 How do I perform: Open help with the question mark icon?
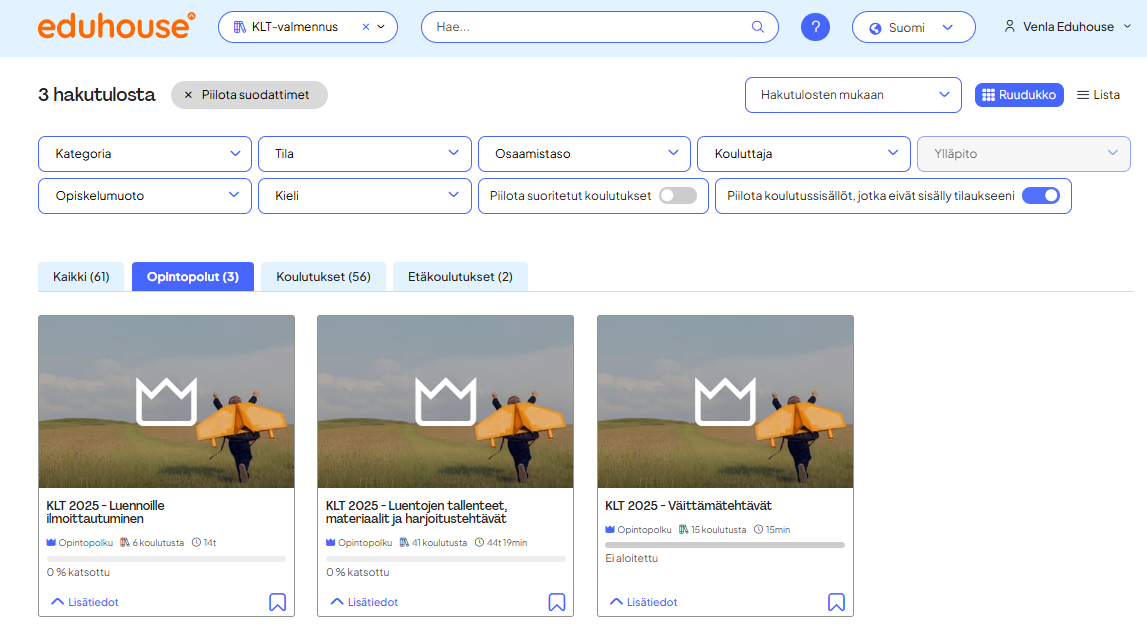tap(815, 27)
